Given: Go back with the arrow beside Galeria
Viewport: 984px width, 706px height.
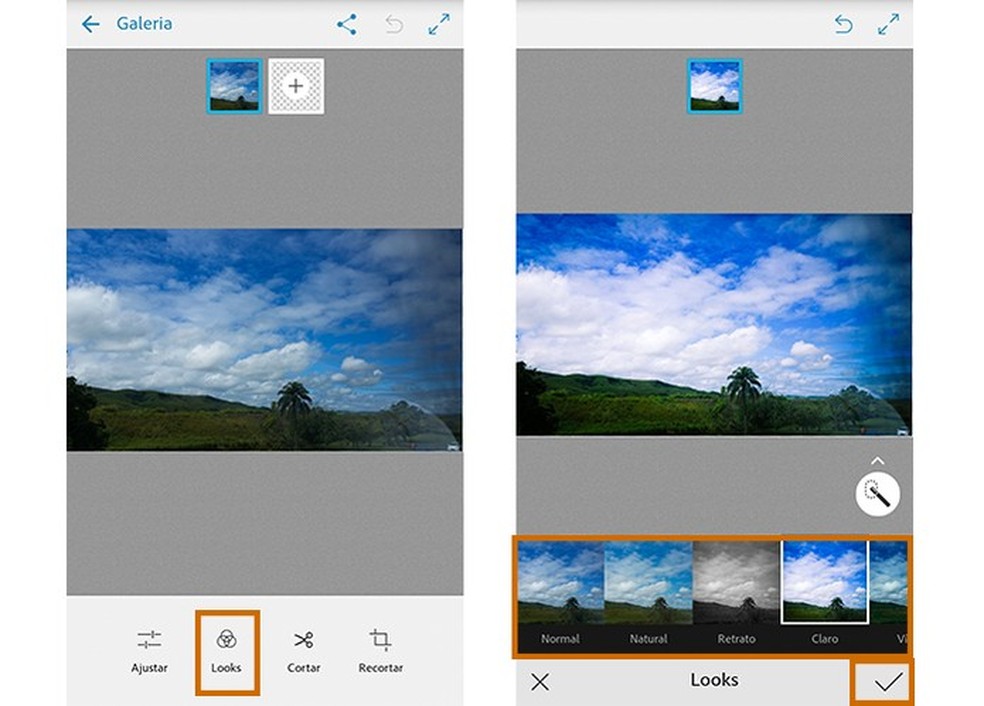Looking at the screenshot, I should coord(91,24).
